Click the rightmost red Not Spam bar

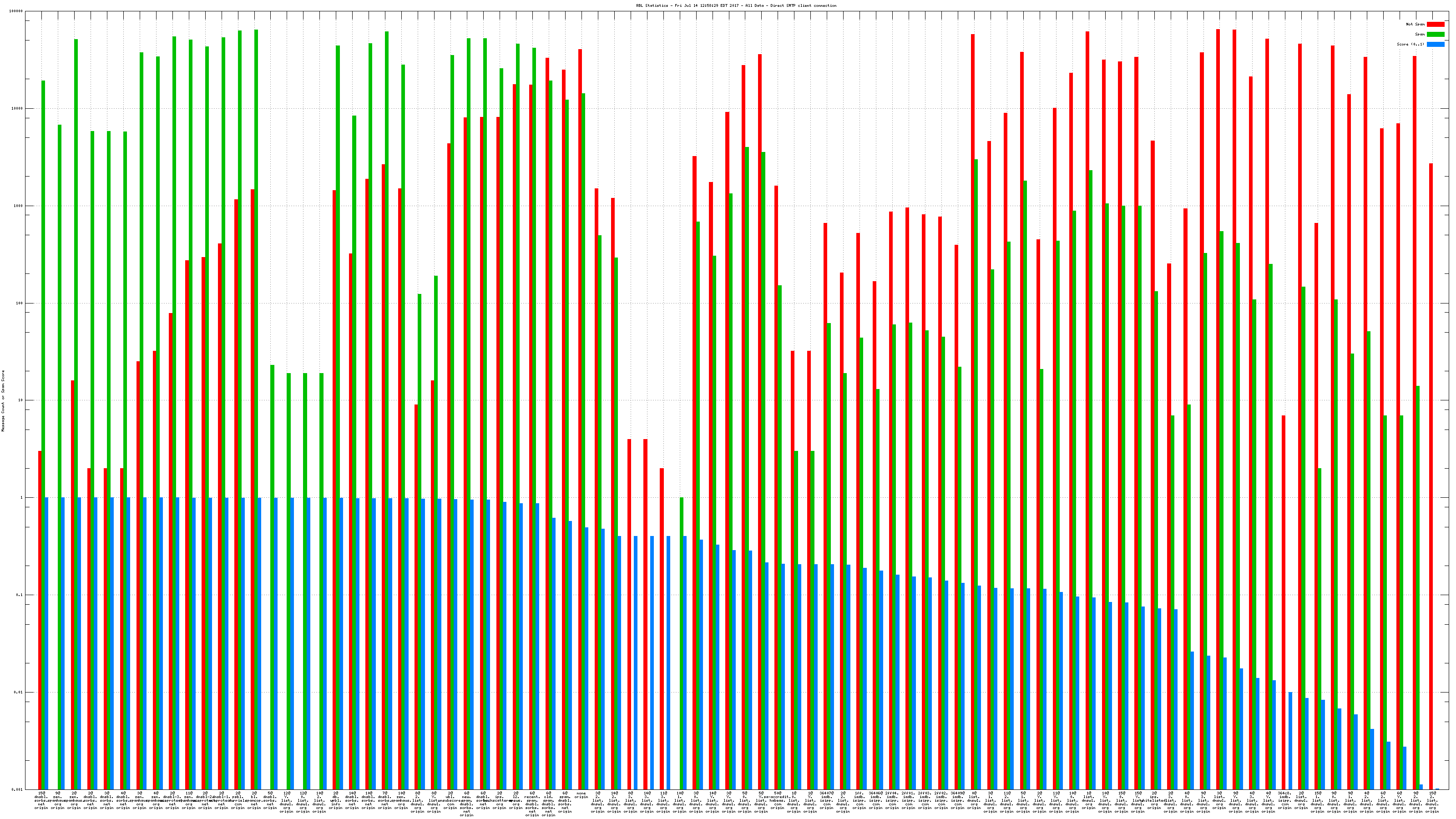click(x=1431, y=452)
